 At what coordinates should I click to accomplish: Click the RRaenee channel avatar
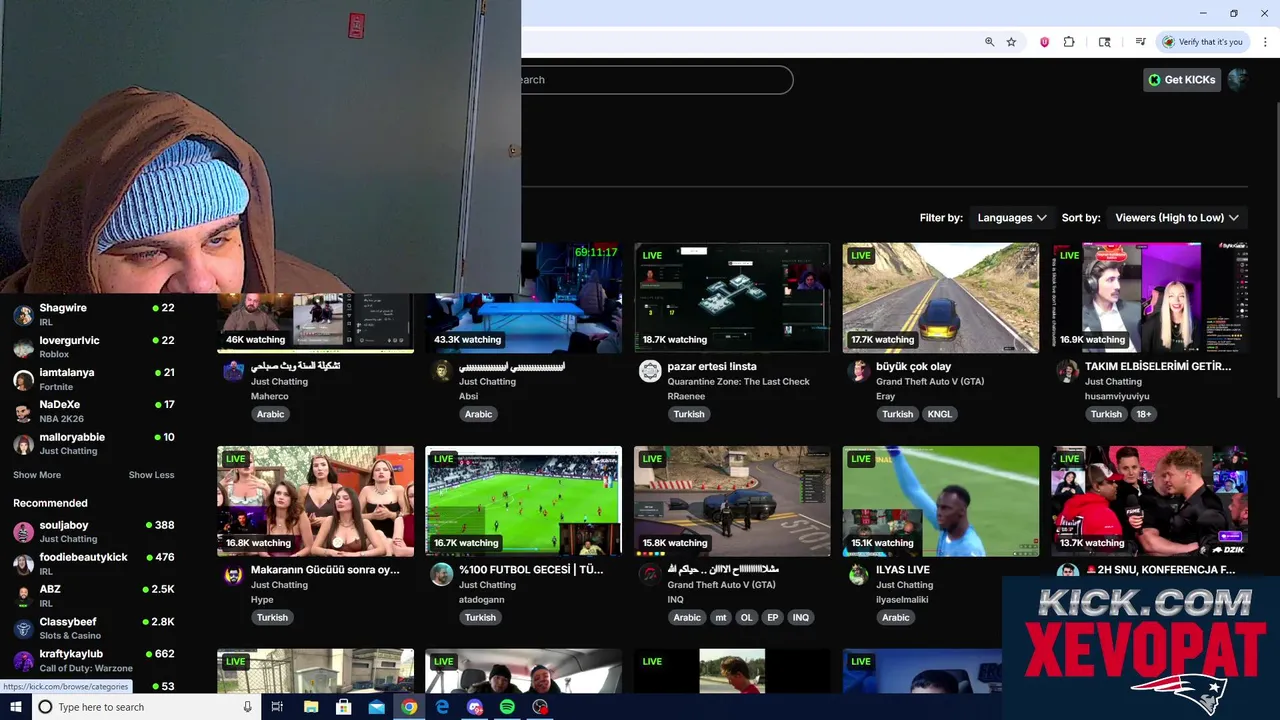click(650, 371)
